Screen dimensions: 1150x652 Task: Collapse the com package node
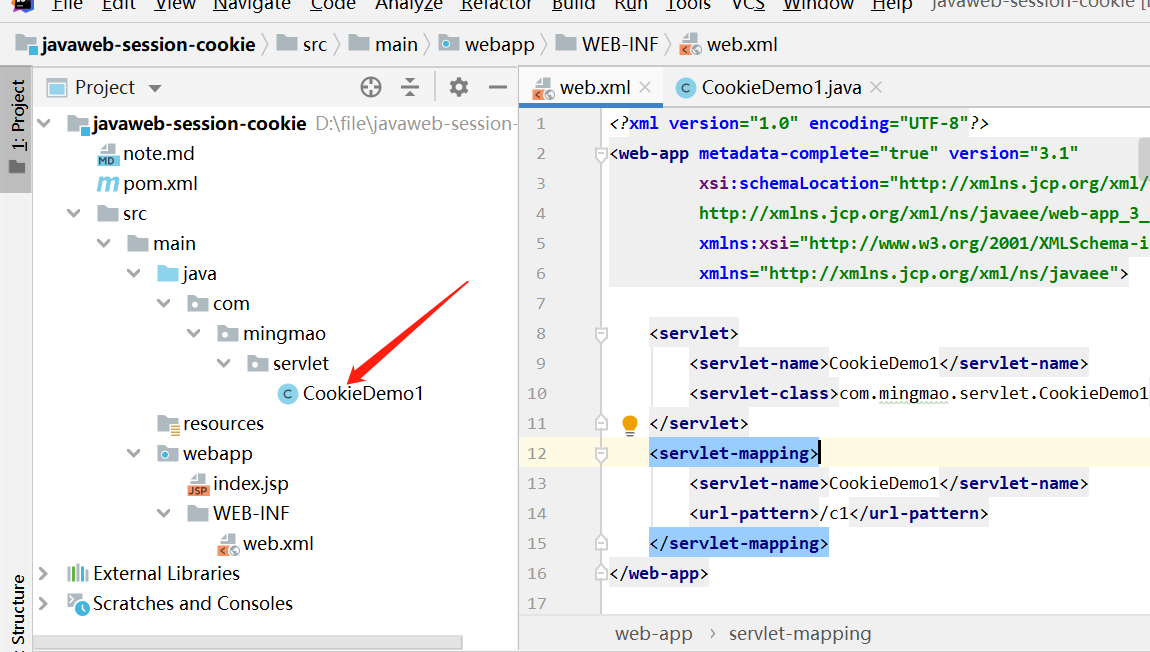tap(164, 304)
